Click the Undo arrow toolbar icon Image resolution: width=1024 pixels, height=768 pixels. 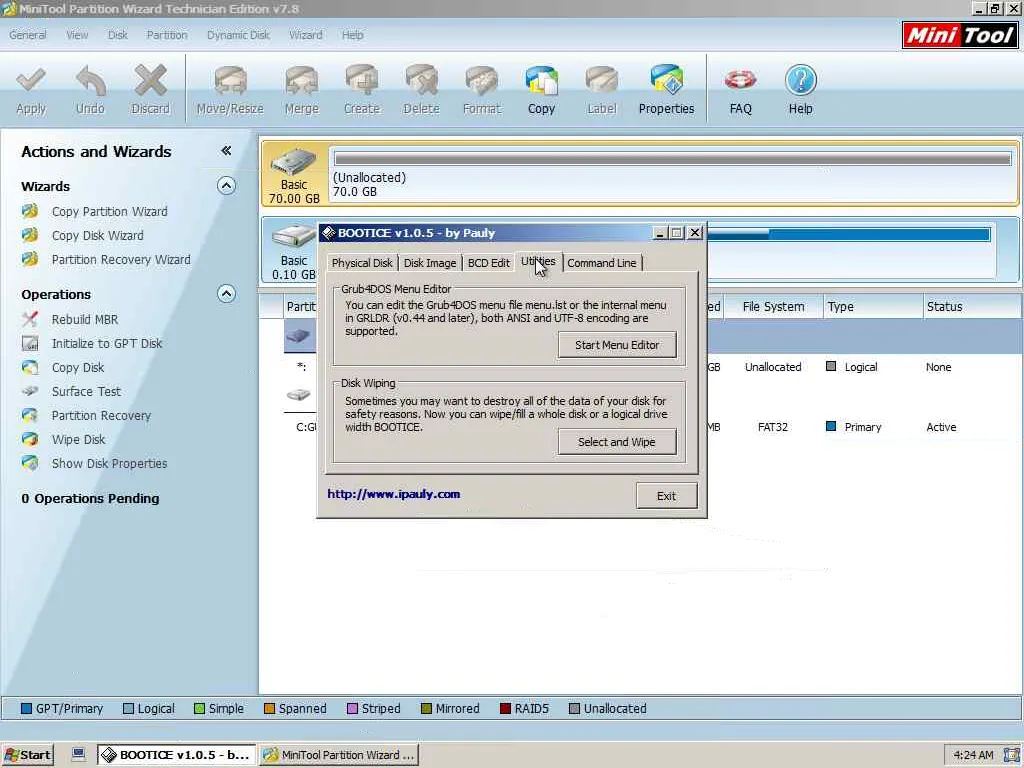click(x=90, y=91)
